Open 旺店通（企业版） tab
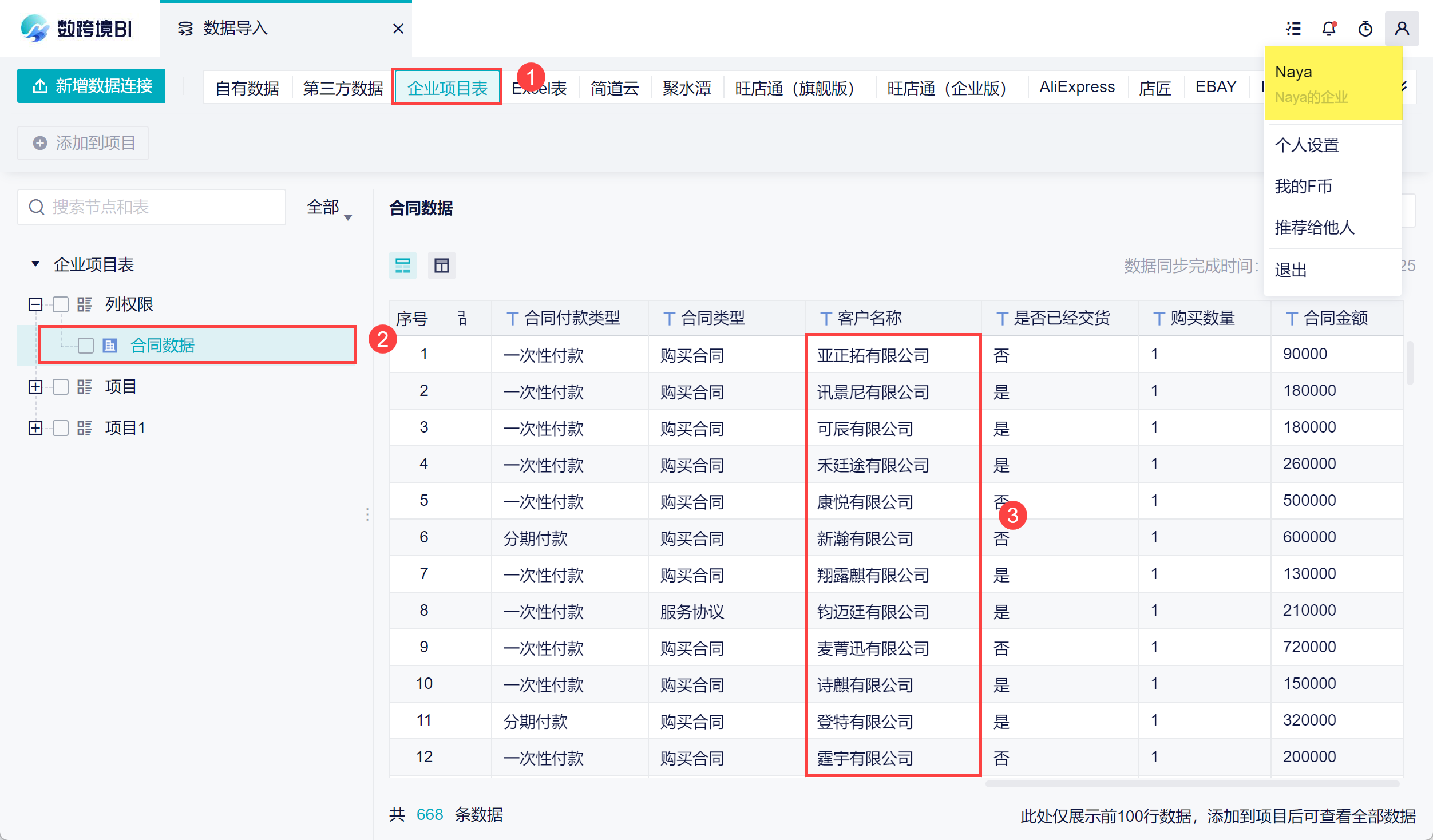The height and width of the screenshot is (840, 1433). [951, 88]
